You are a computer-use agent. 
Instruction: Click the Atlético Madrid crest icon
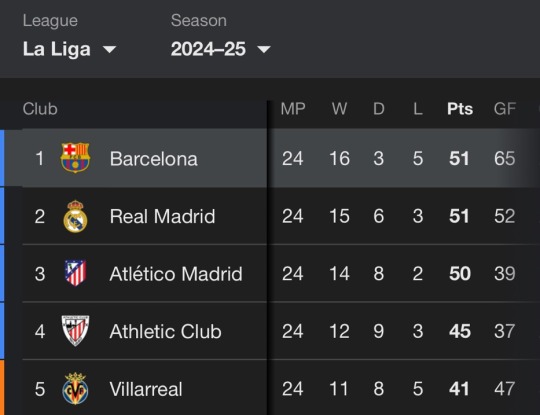pos(75,273)
